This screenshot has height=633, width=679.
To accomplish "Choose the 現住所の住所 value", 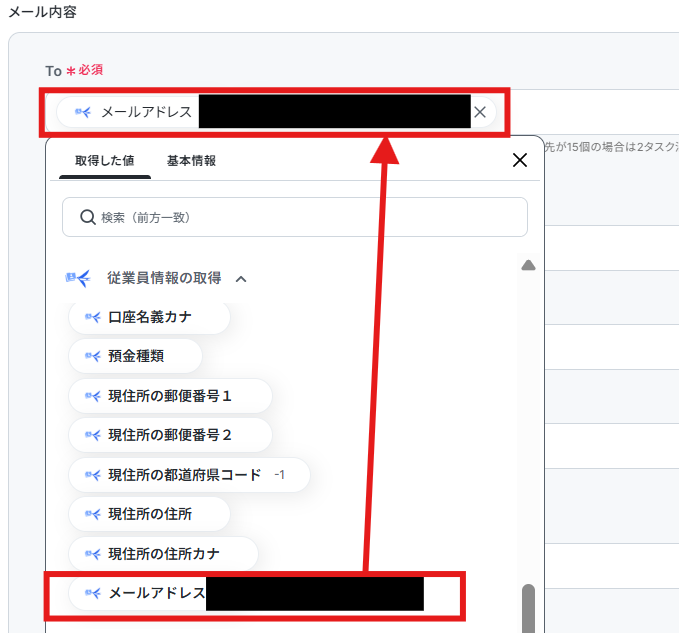I will pyautogui.click(x=149, y=514).
